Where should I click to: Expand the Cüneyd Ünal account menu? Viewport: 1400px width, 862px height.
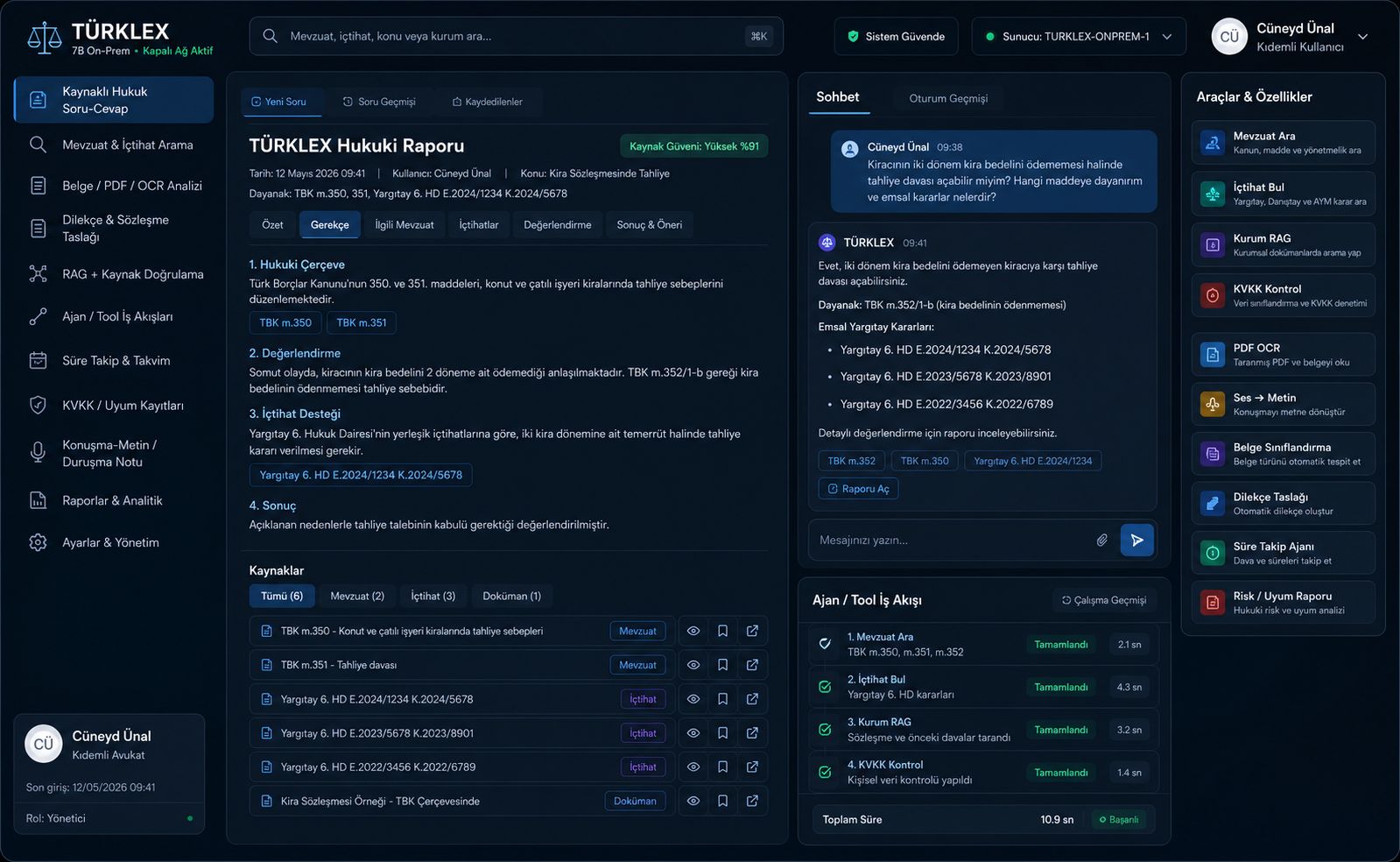(x=1290, y=37)
